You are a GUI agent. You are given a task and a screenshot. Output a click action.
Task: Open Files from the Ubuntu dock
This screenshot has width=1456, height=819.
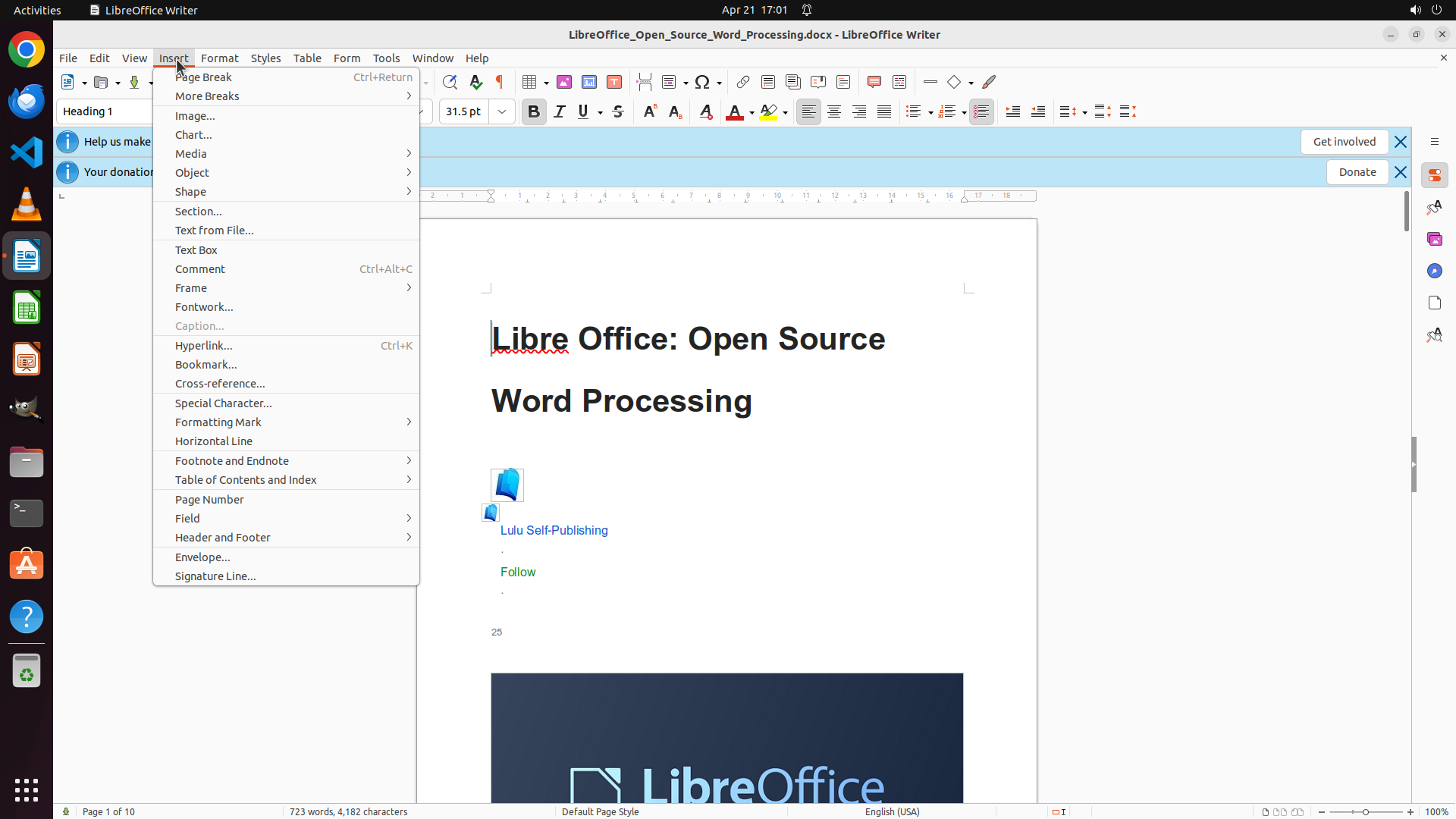[27, 462]
